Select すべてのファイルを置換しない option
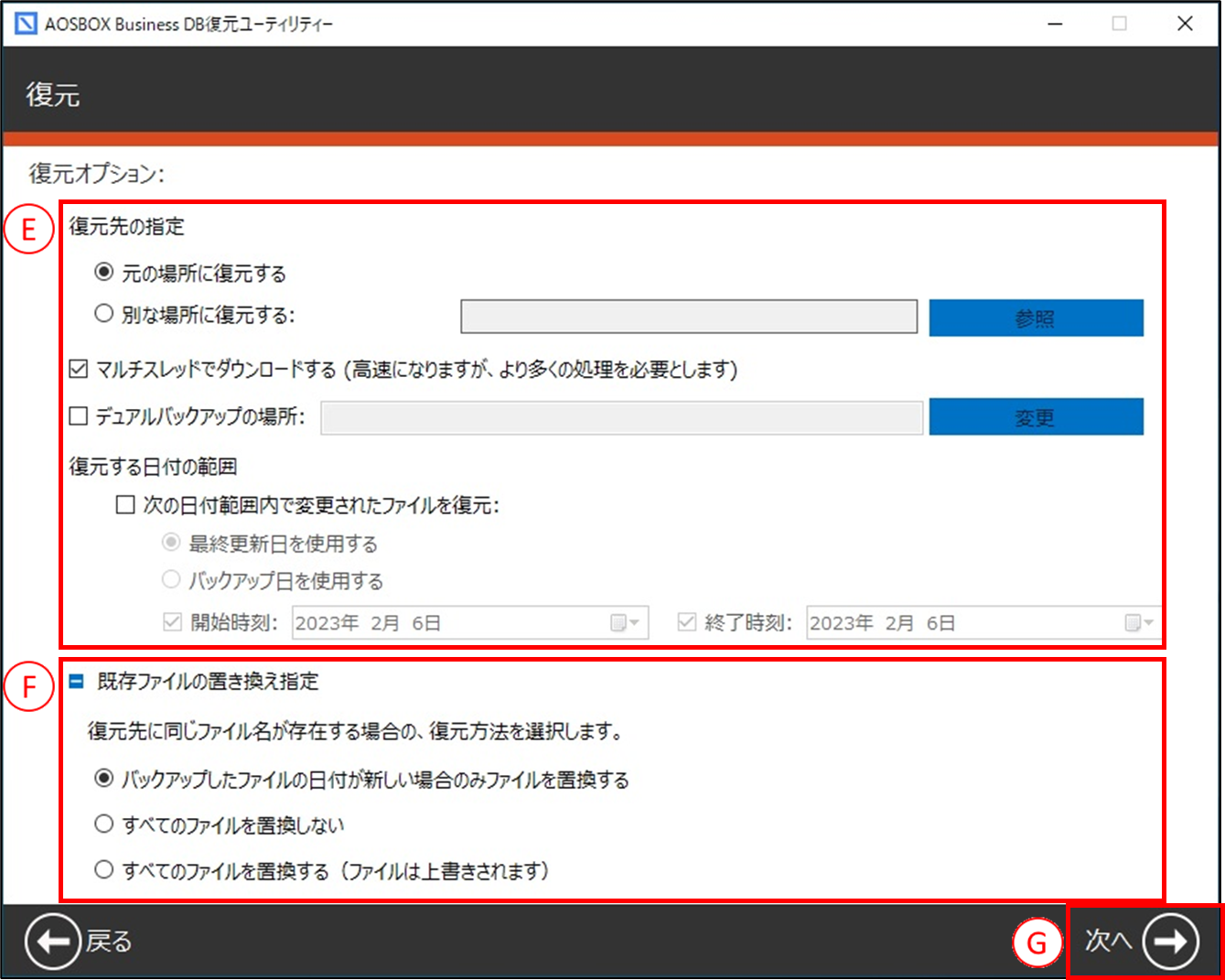Viewport: 1225px width, 980px height. [x=104, y=824]
